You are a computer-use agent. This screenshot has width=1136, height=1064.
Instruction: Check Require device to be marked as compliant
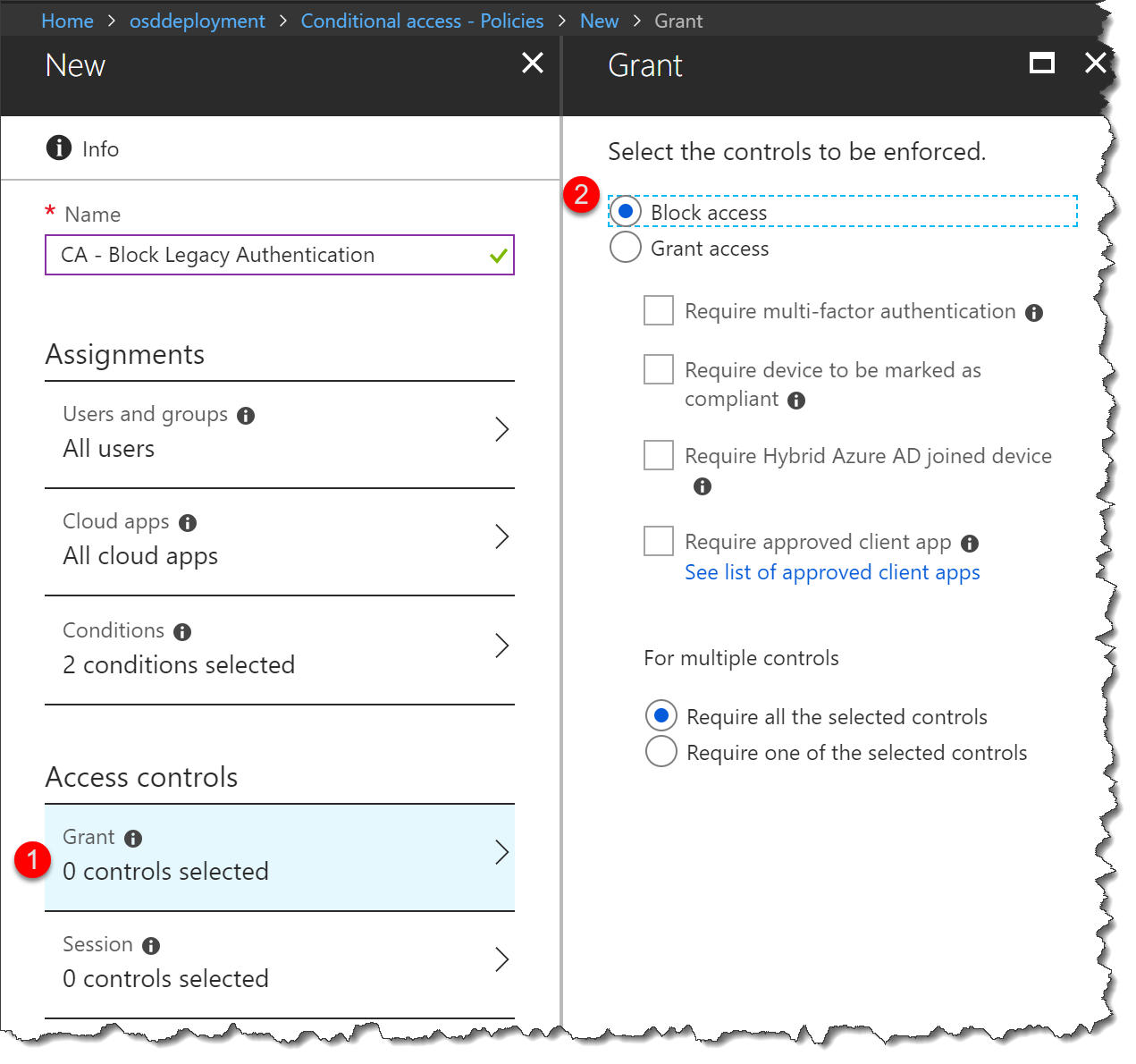[658, 368]
